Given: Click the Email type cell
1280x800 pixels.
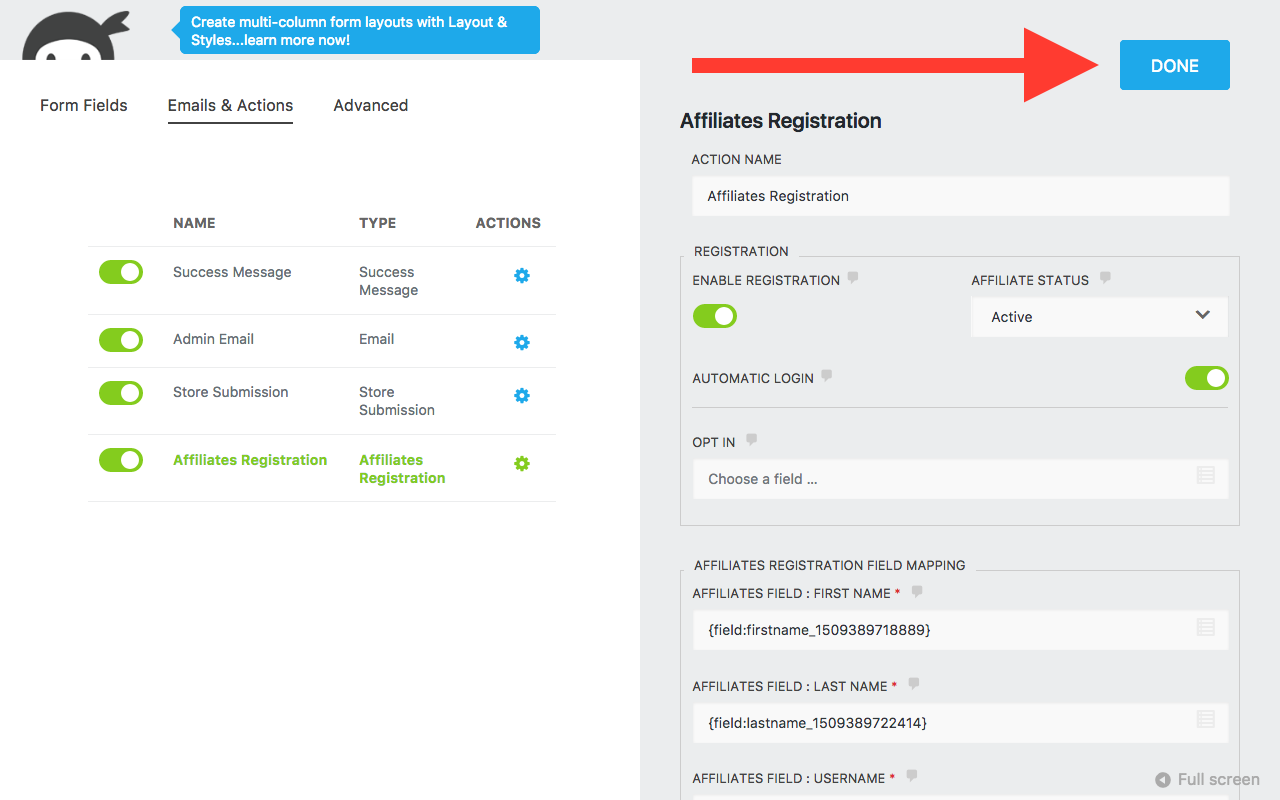Looking at the screenshot, I should point(377,339).
